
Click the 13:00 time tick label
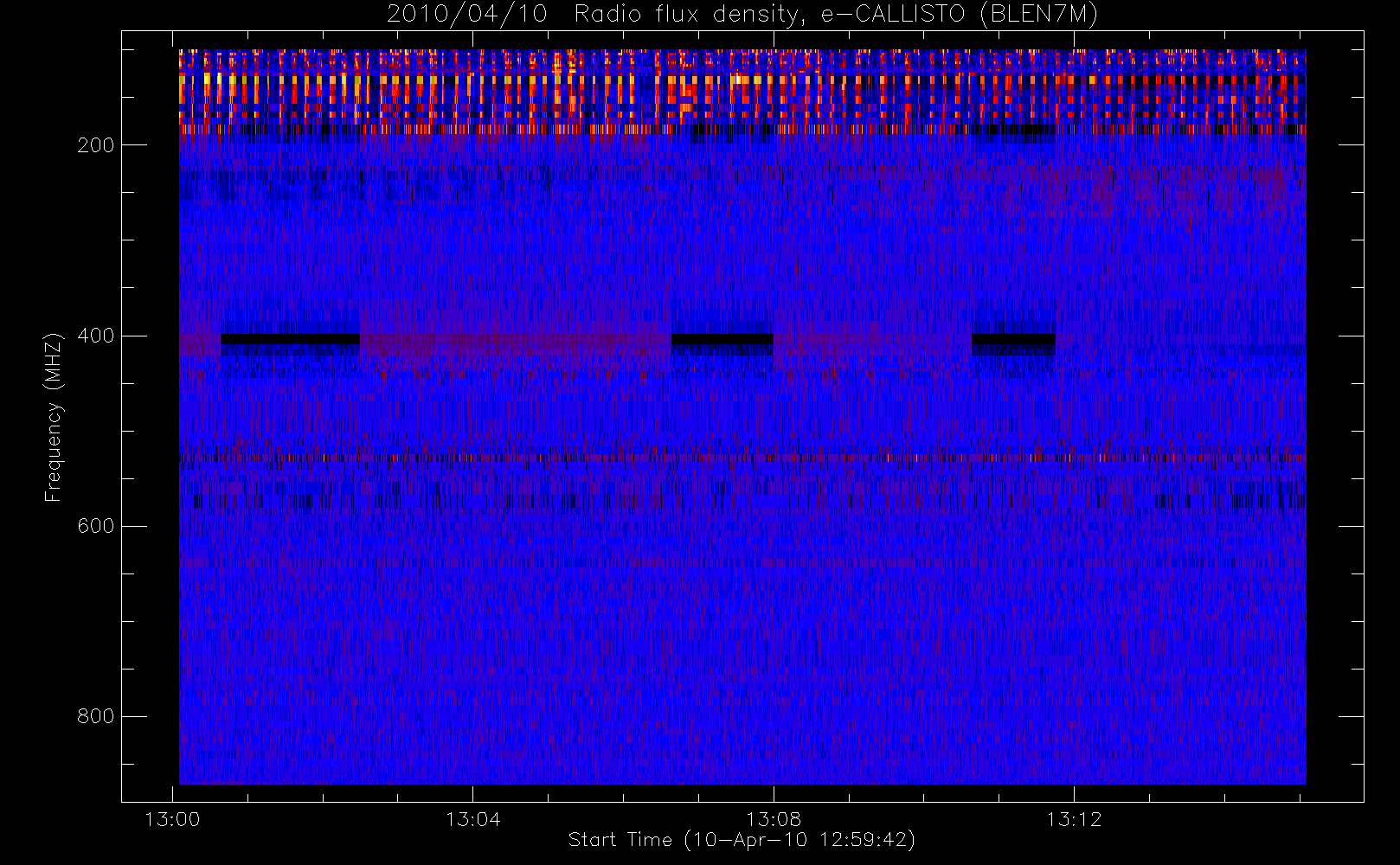pos(172,819)
